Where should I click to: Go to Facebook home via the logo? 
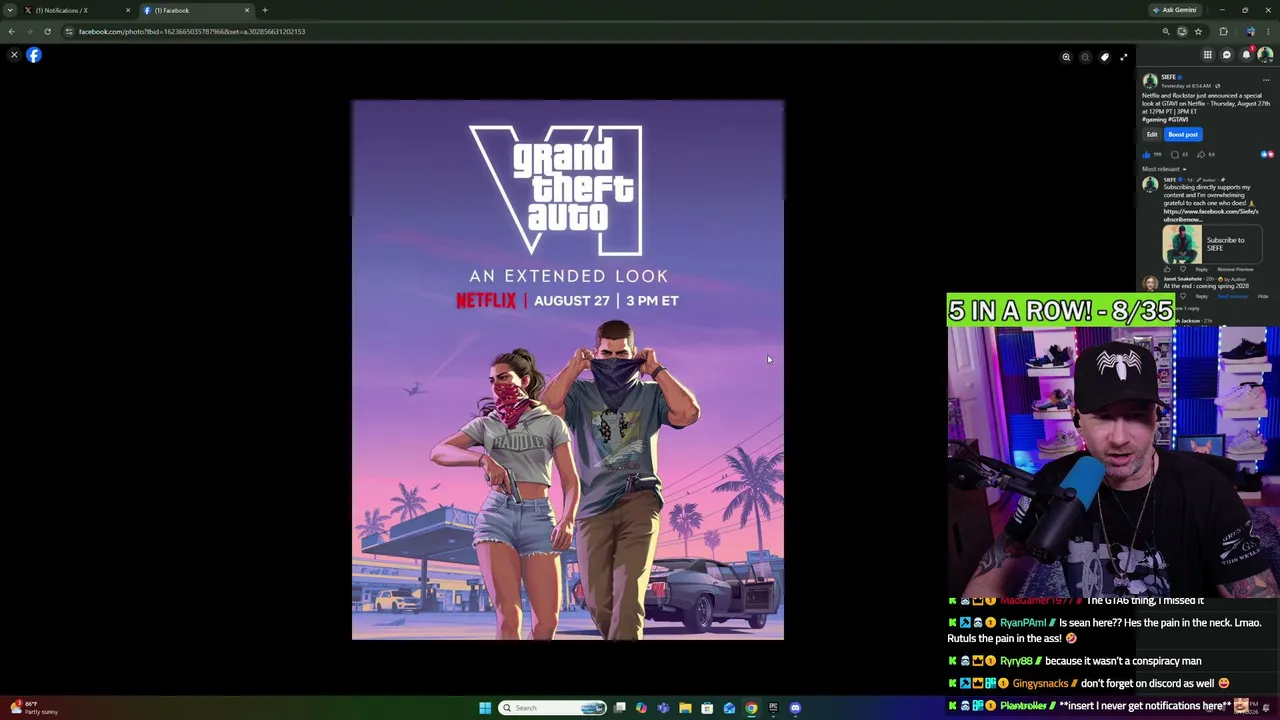[x=34, y=56]
